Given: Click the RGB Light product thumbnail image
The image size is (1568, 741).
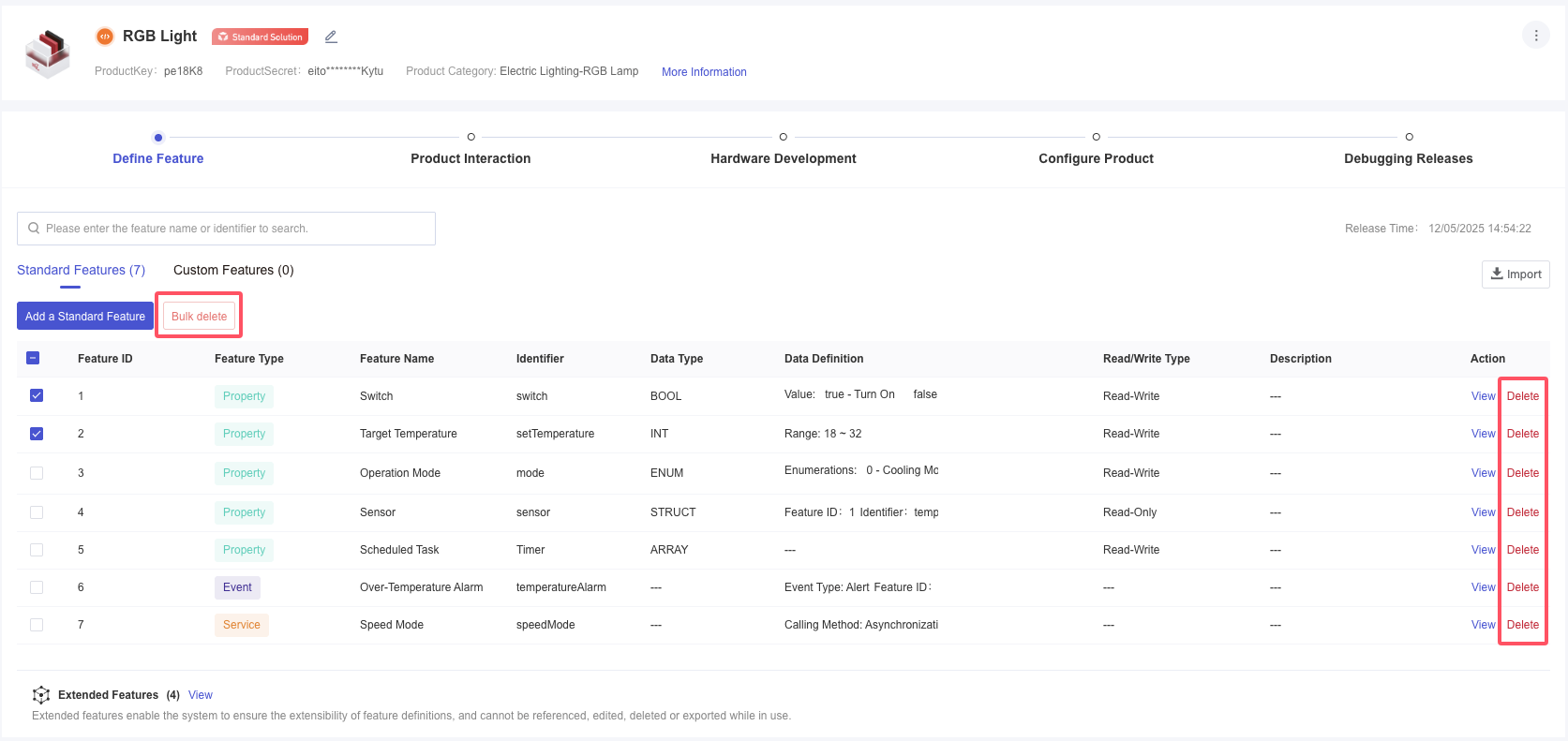Looking at the screenshot, I should pyautogui.click(x=48, y=53).
